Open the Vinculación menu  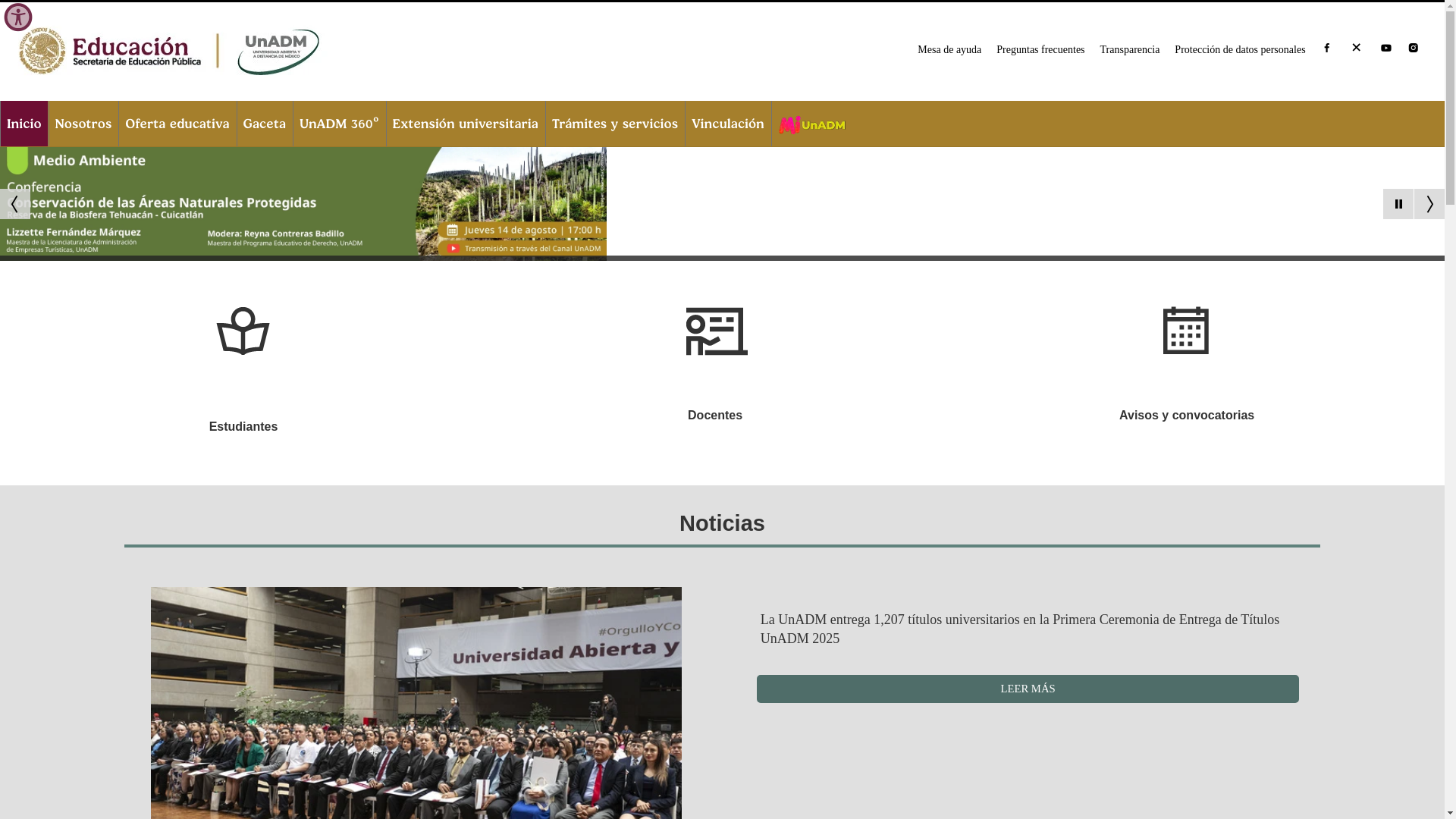[728, 124]
